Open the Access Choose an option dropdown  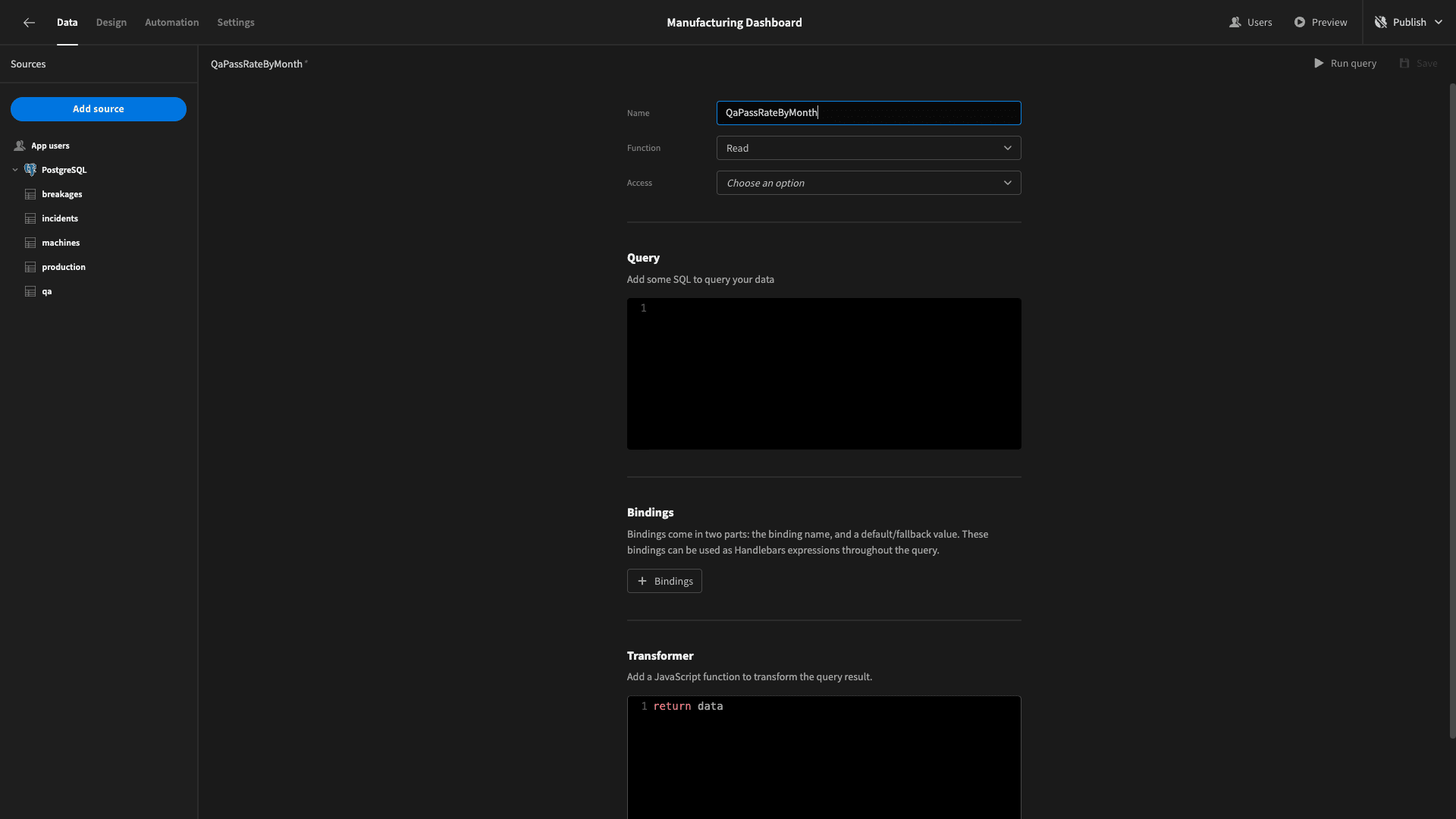click(868, 183)
